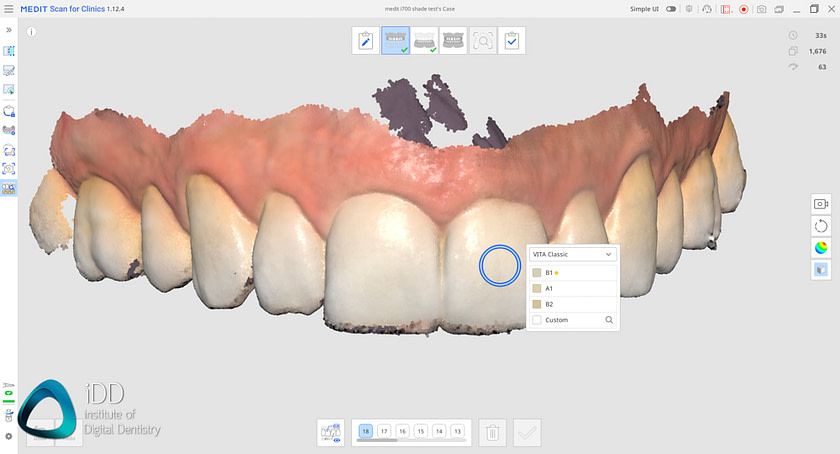
Task: Open the VITA Classic shade guide dropdown
Action: [573, 254]
